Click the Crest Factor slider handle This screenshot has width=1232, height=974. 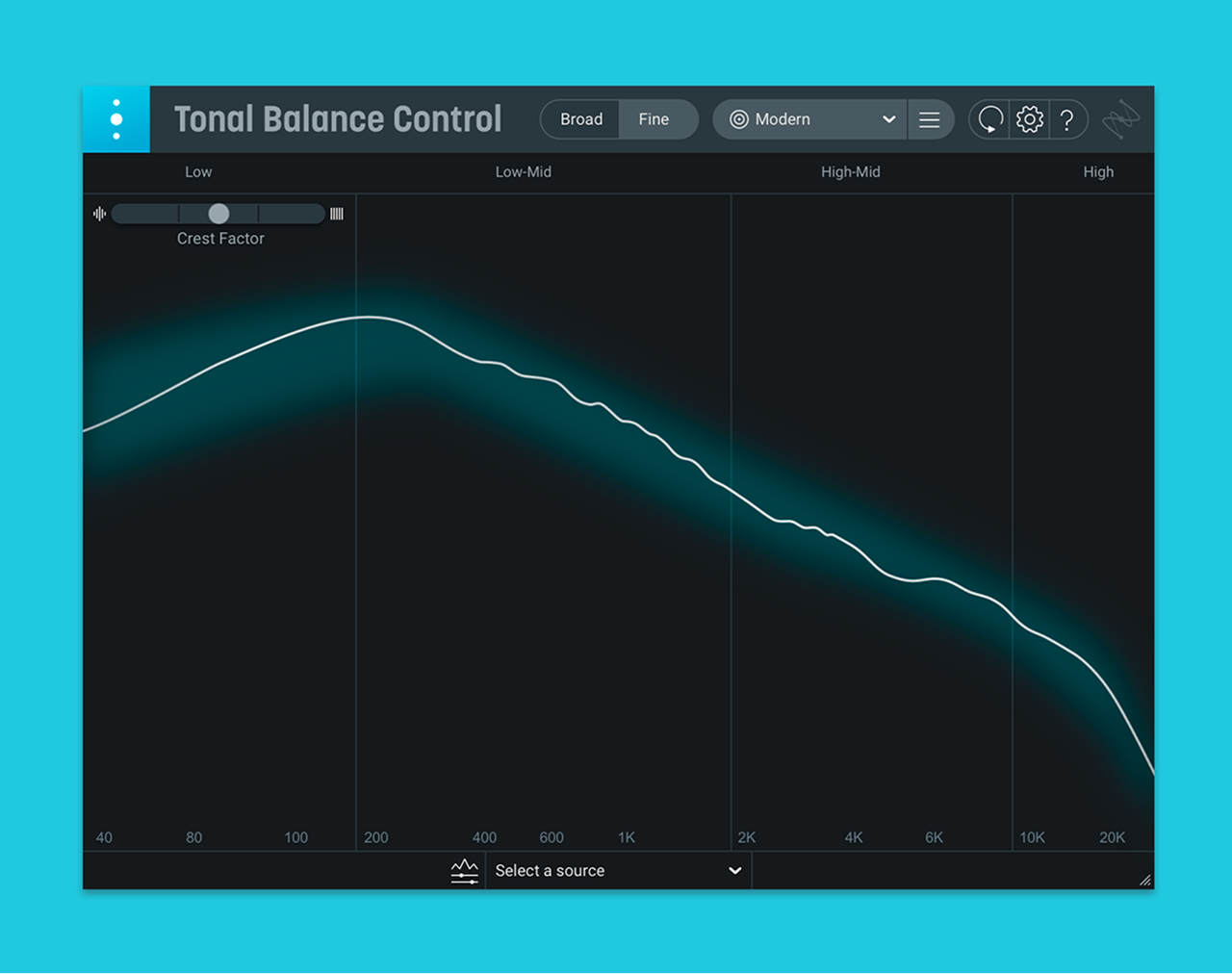click(x=218, y=214)
